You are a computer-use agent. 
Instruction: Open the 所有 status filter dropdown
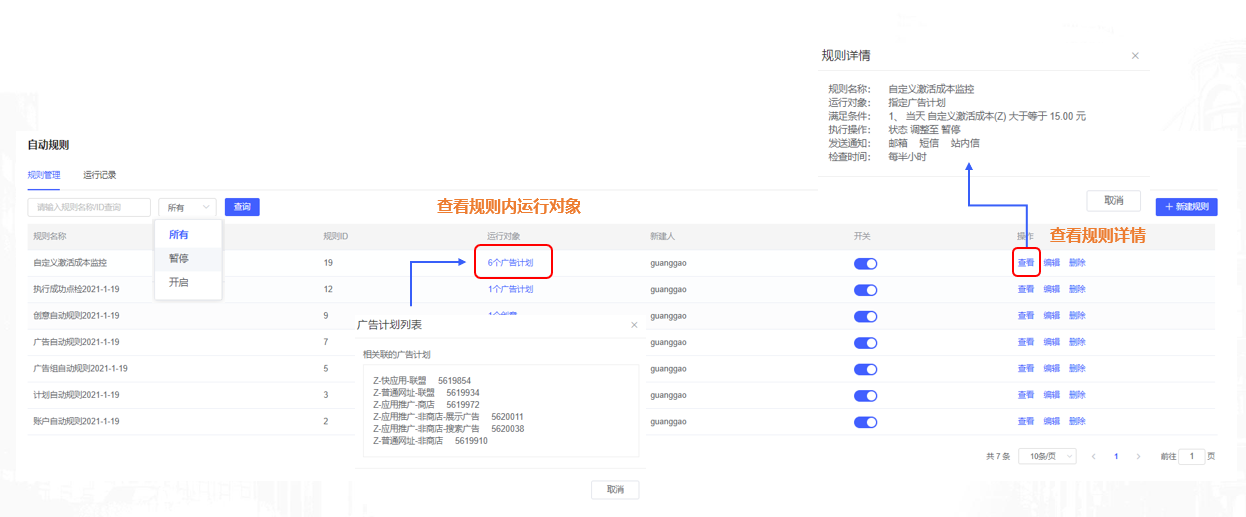pos(188,207)
